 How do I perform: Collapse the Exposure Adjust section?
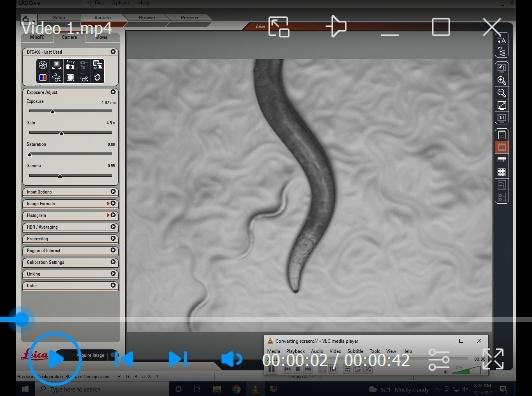point(113,92)
